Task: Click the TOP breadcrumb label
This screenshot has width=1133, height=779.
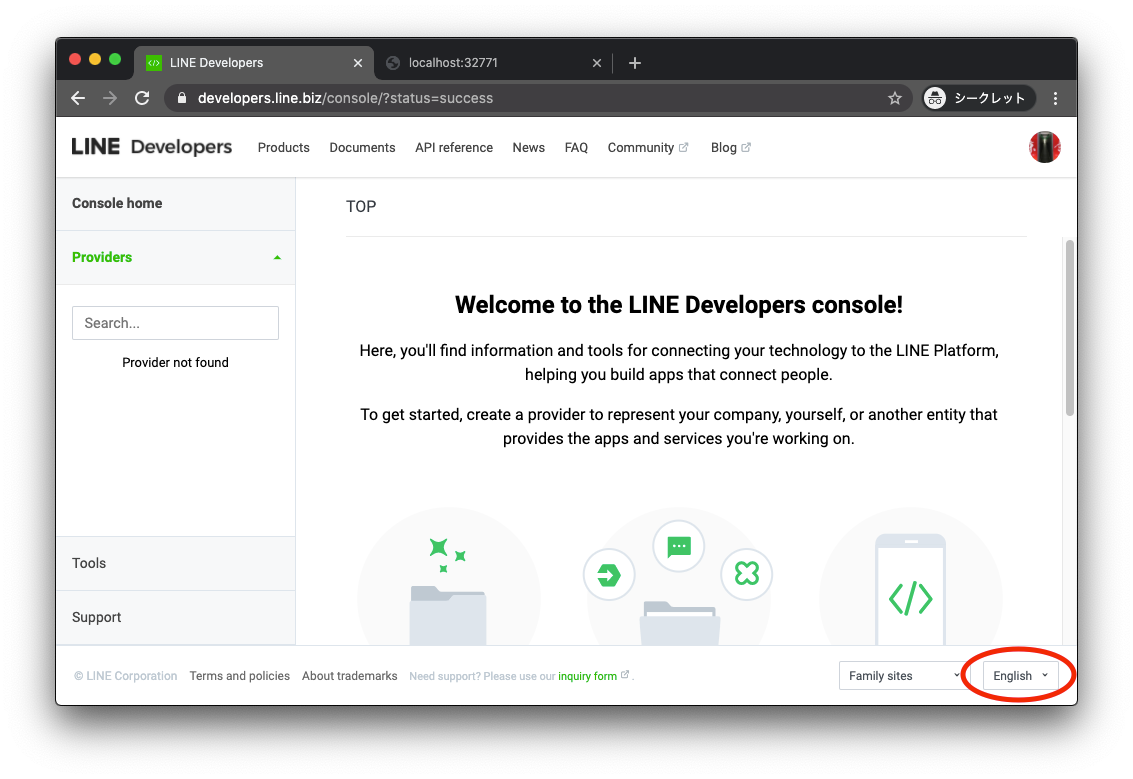Action: coord(361,207)
